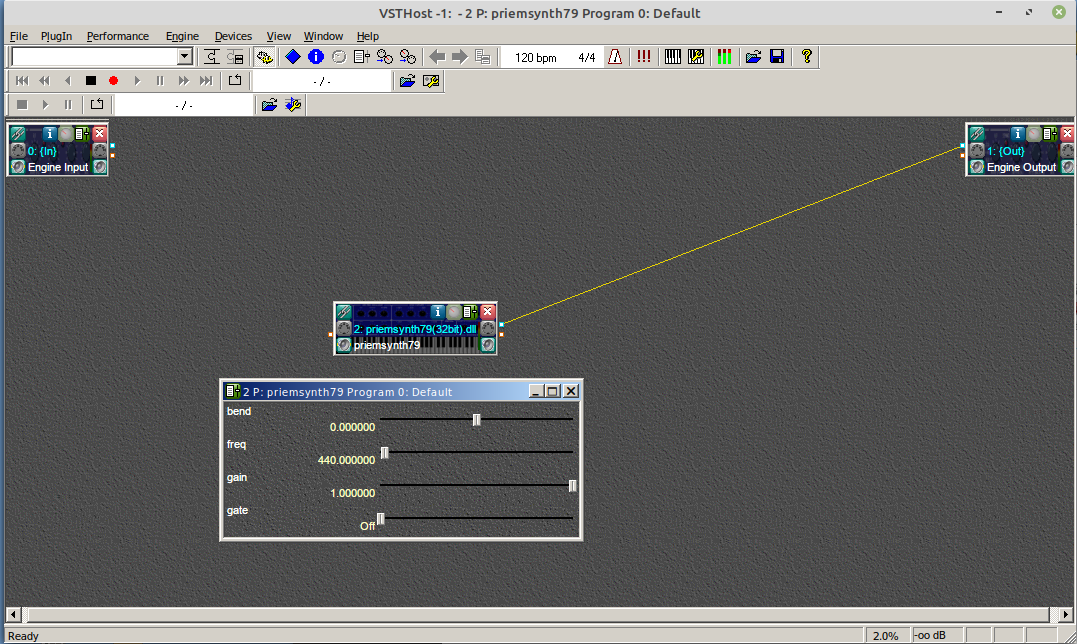
Task: Click the yellow question mark help icon
Action: click(807, 57)
